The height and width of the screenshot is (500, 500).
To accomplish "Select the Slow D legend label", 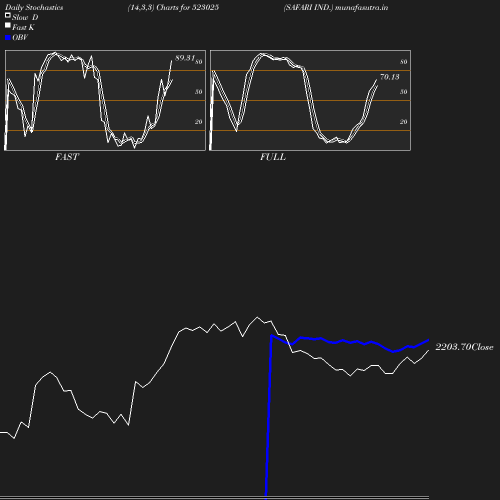I will 25,17.
